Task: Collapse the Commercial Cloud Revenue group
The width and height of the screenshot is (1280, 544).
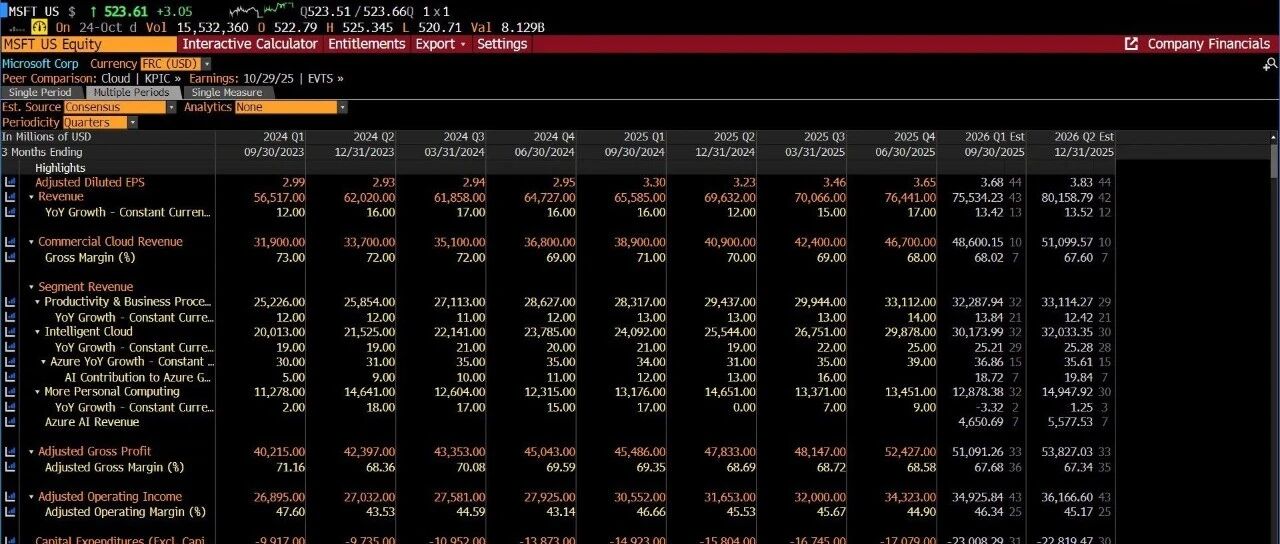Action: [x=31, y=242]
